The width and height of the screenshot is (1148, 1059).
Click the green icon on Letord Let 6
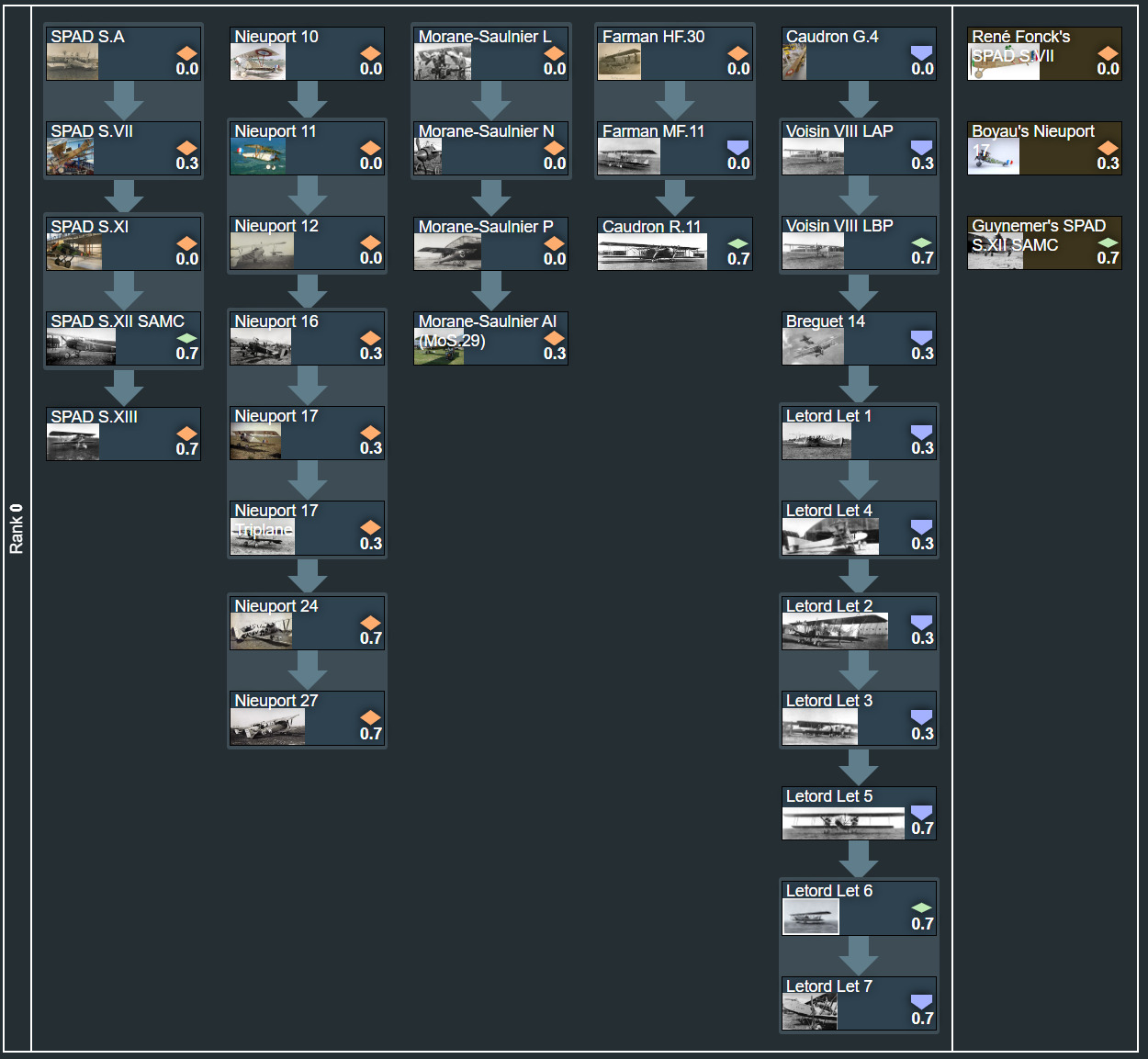tap(921, 907)
